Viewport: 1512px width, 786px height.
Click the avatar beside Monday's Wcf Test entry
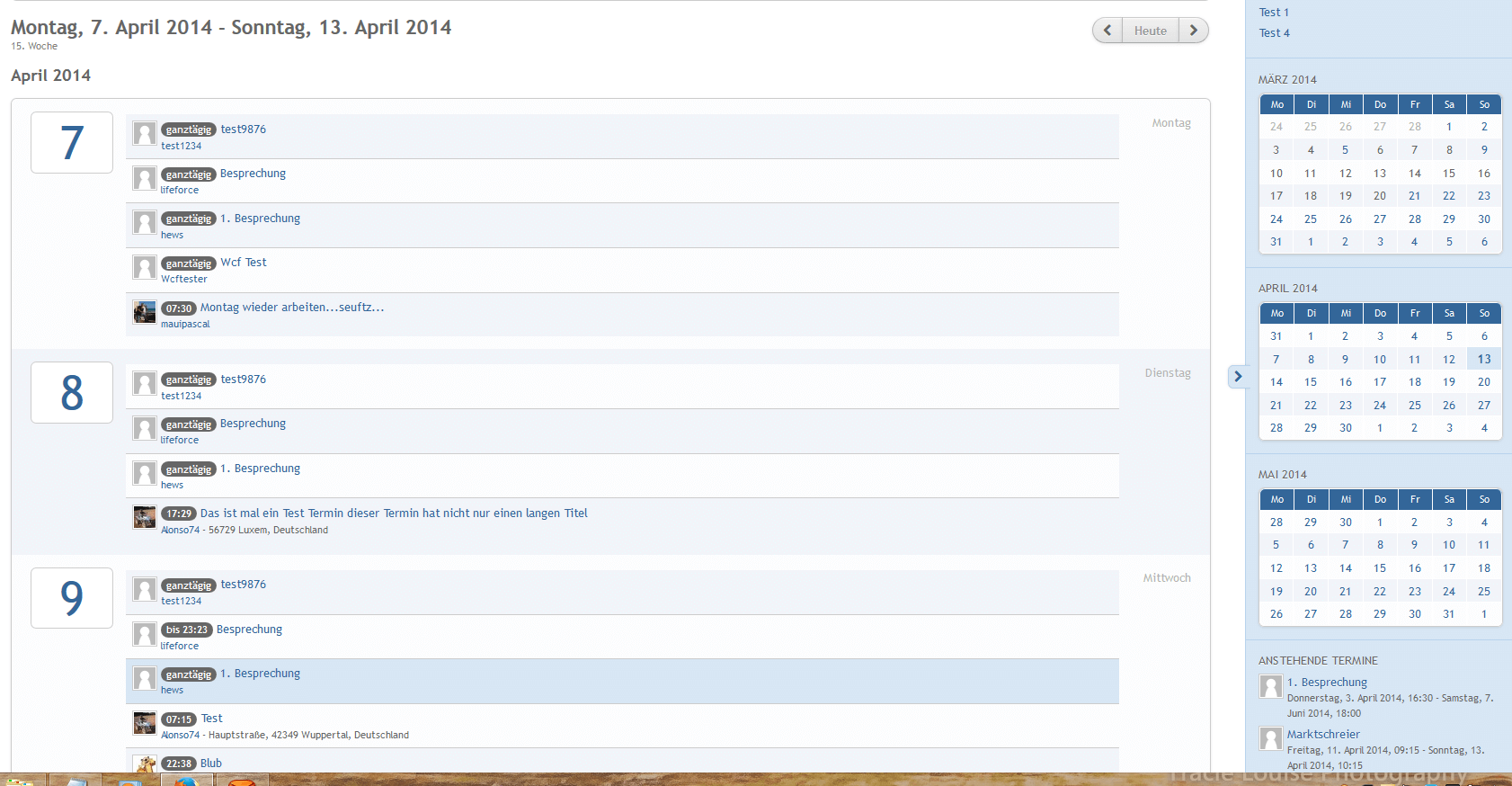point(144,267)
